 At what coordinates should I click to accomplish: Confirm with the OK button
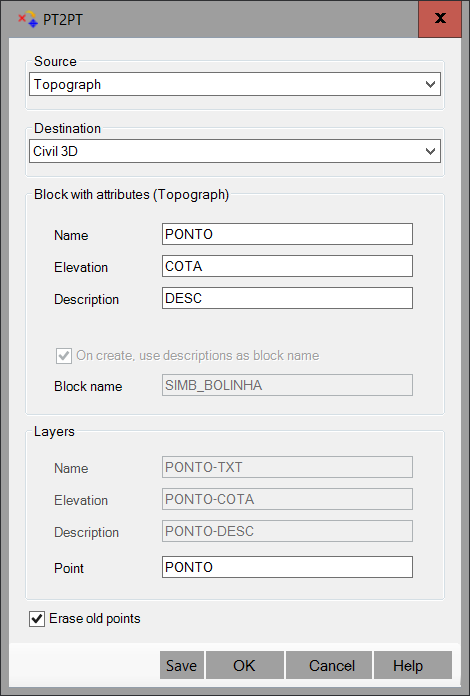(245, 665)
